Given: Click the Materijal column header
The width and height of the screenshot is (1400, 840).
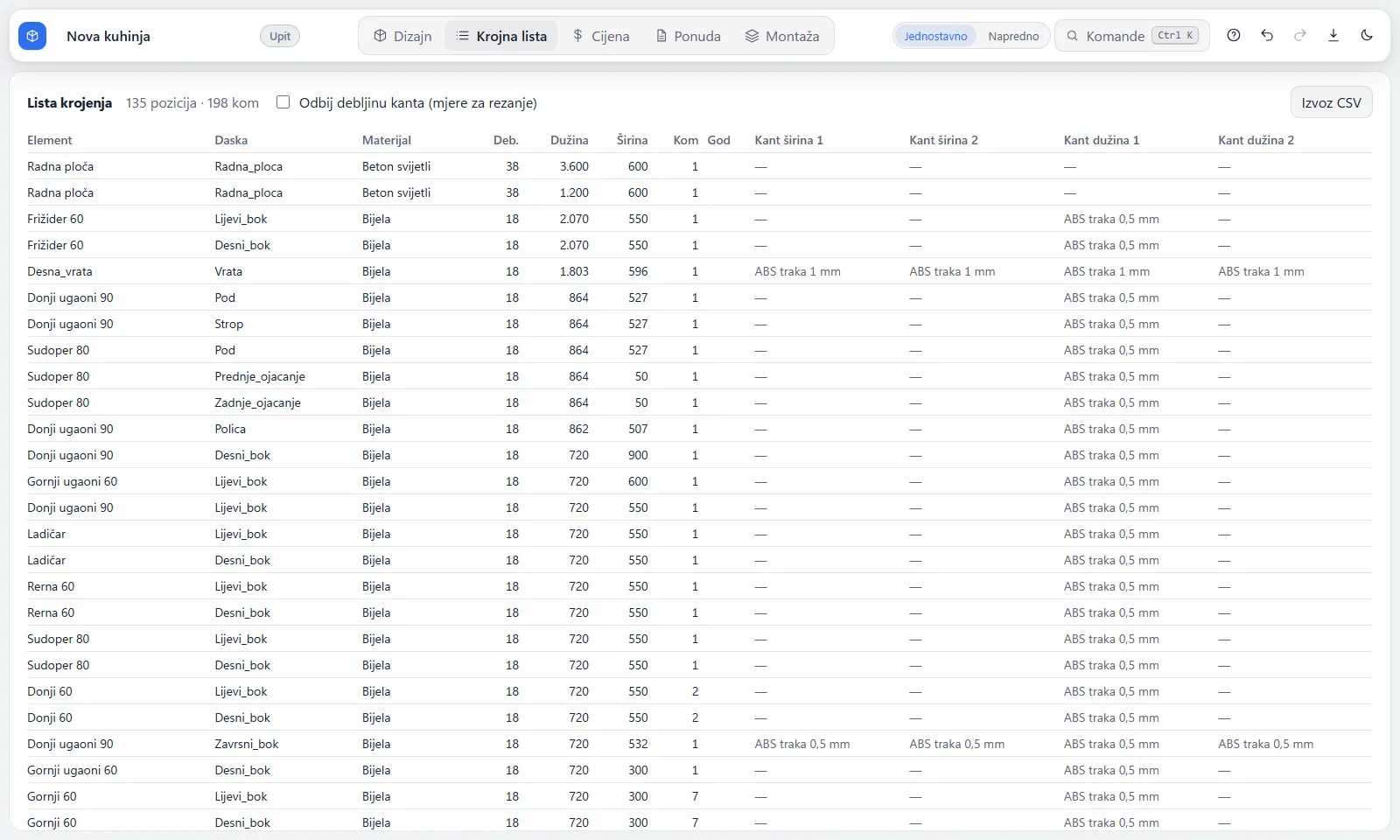Looking at the screenshot, I should (x=387, y=140).
